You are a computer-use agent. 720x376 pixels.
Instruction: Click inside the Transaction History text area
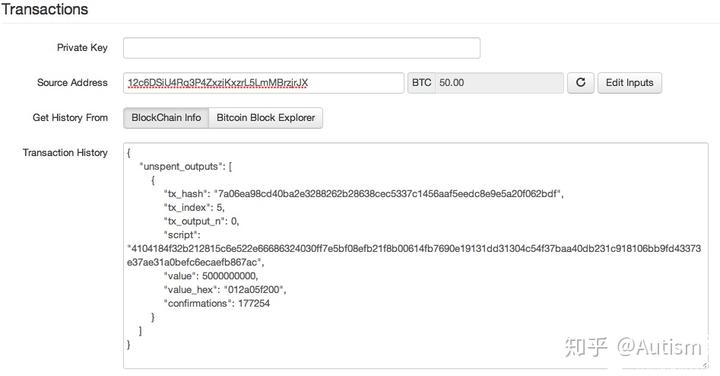pyautogui.click(x=416, y=255)
